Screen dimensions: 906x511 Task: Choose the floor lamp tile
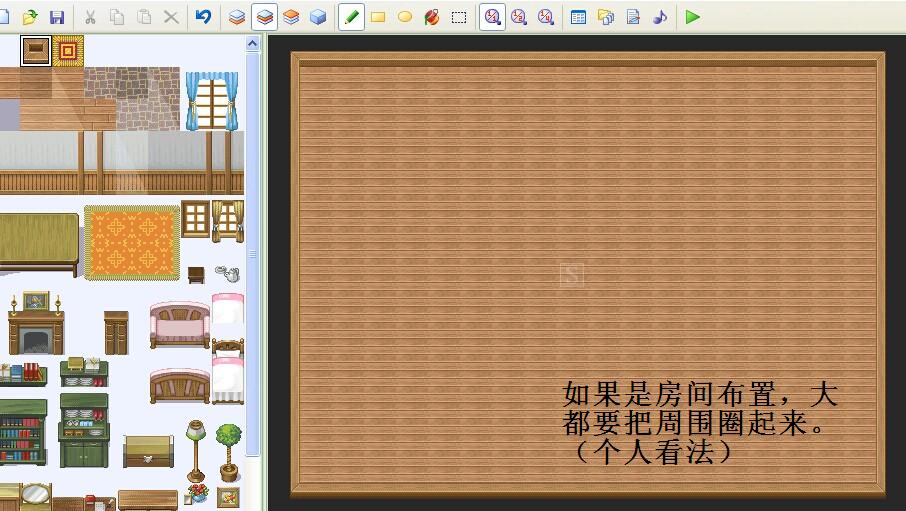coord(196,451)
